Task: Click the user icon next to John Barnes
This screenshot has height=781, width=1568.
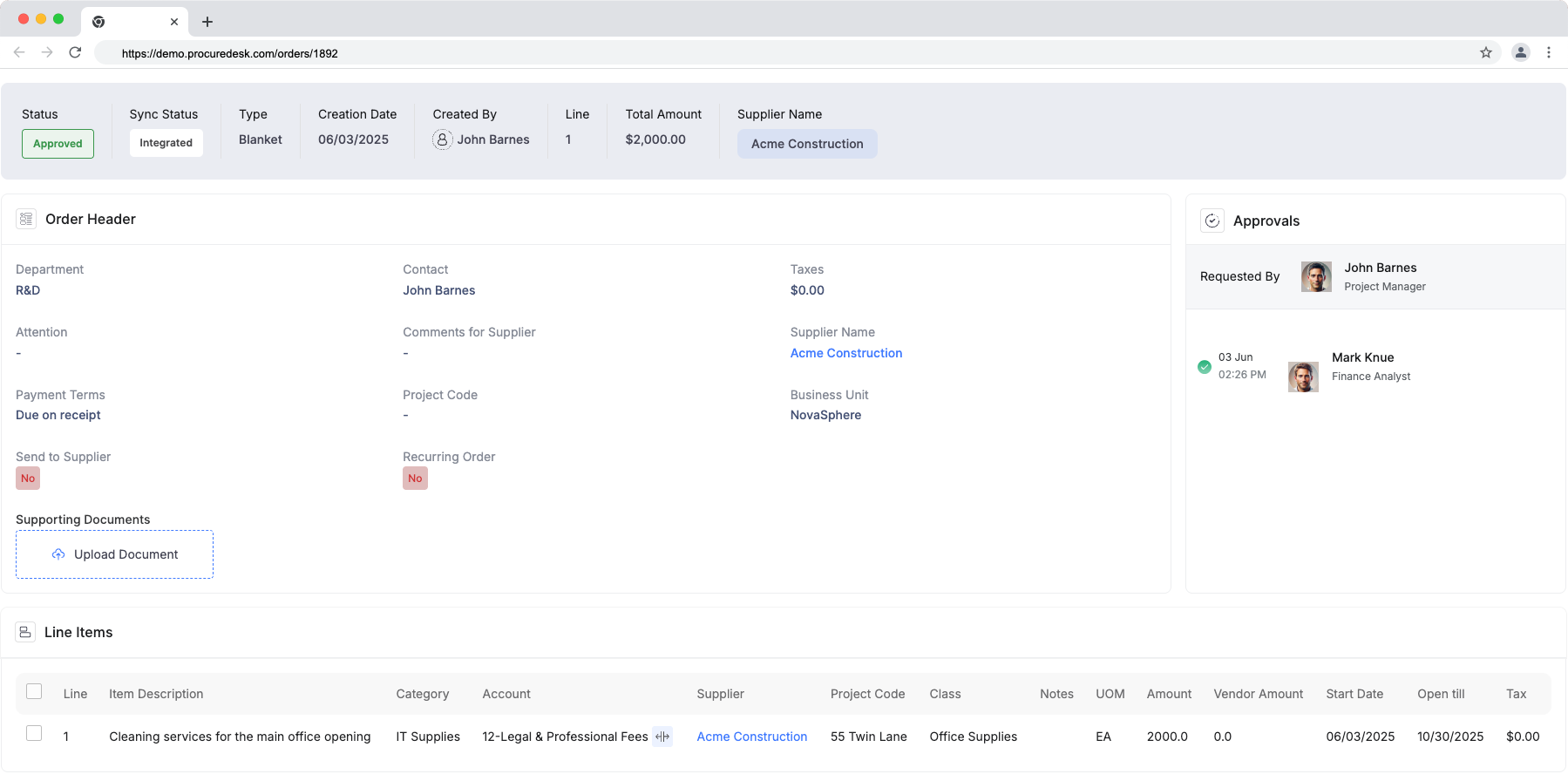Action: [x=443, y=139]
